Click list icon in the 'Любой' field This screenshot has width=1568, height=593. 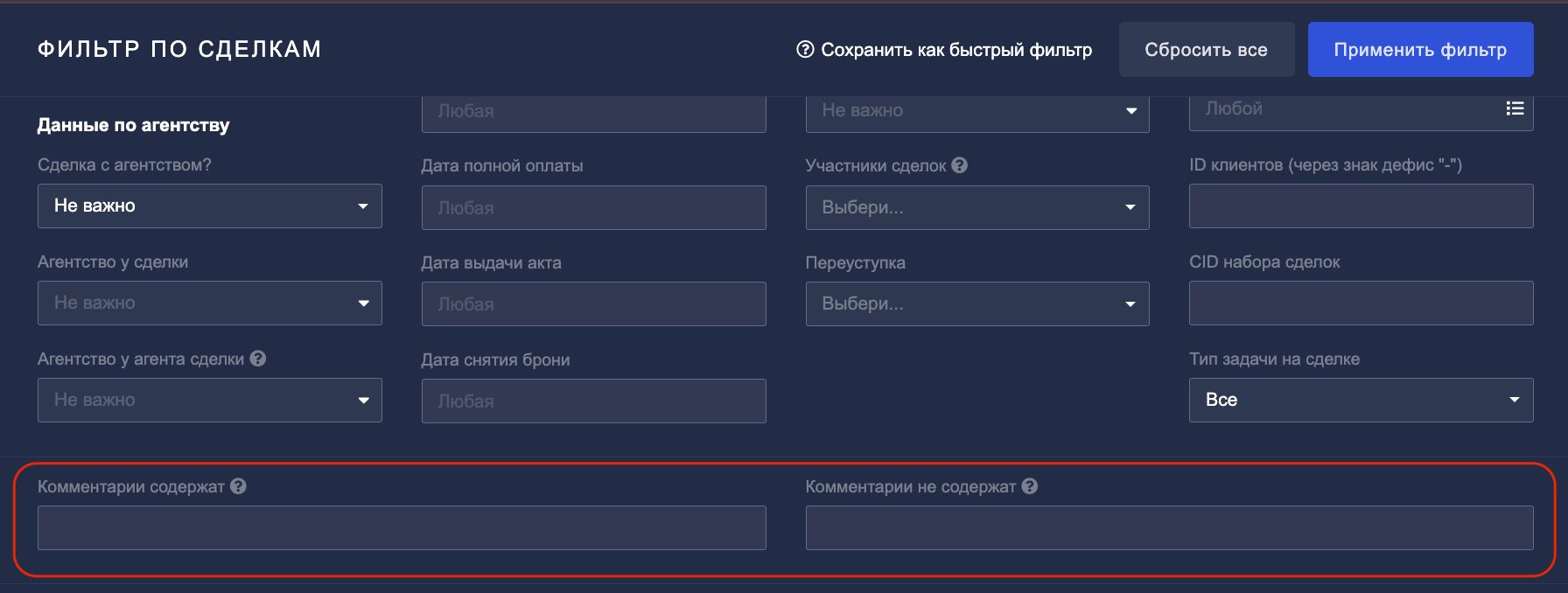click(1515, 108)
